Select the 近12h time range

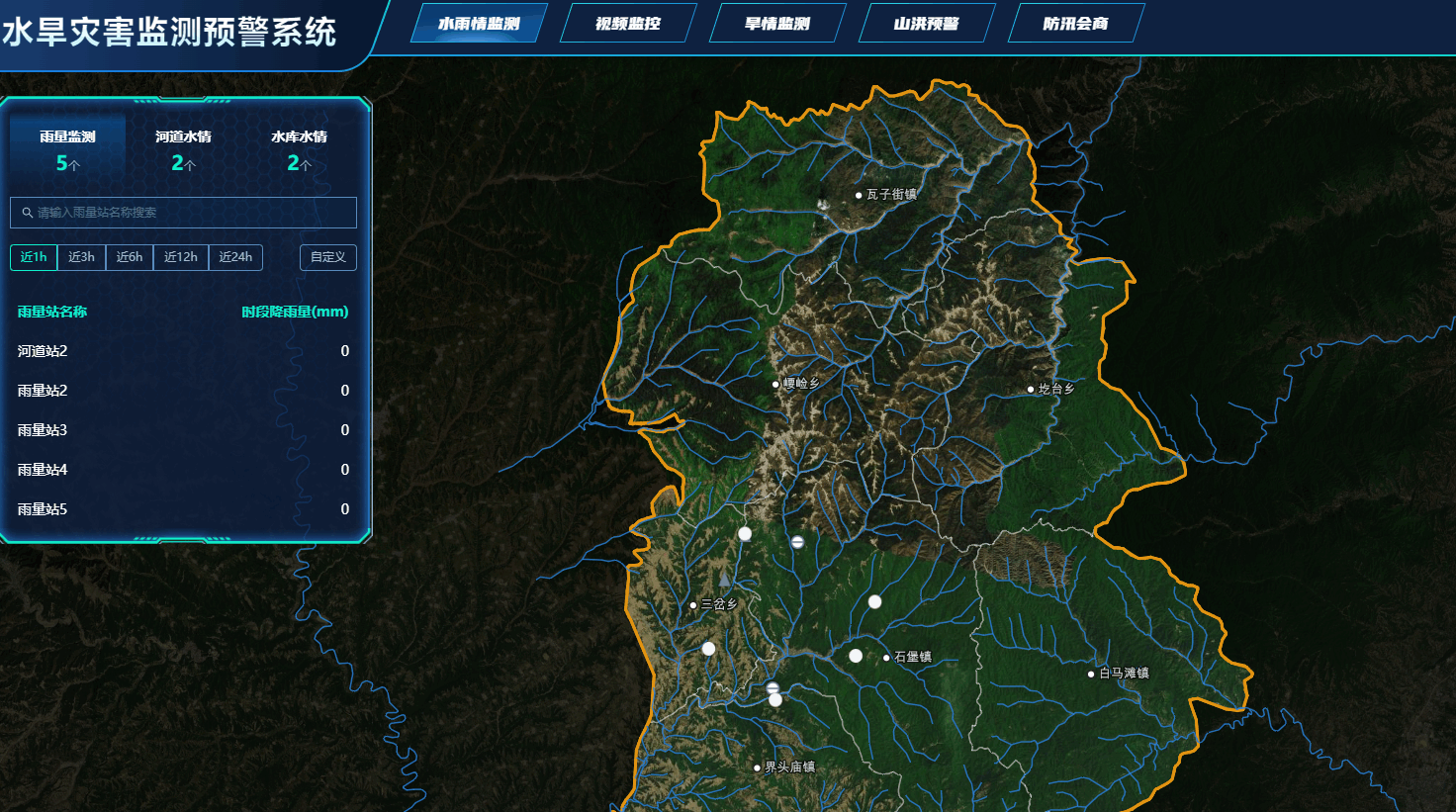click(x=181, y=257)
